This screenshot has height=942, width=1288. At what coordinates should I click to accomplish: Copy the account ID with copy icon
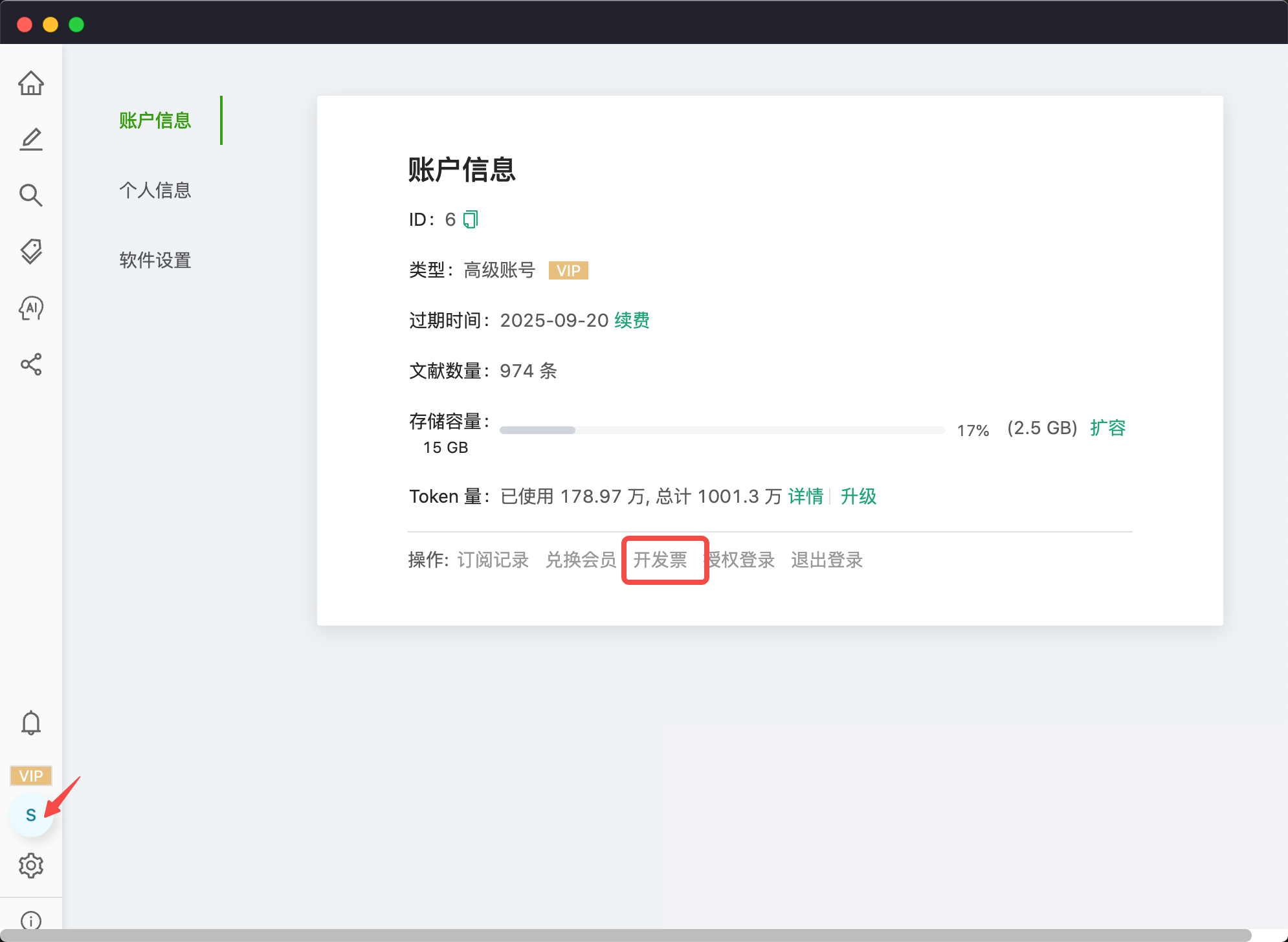click(x=471, y=219)
